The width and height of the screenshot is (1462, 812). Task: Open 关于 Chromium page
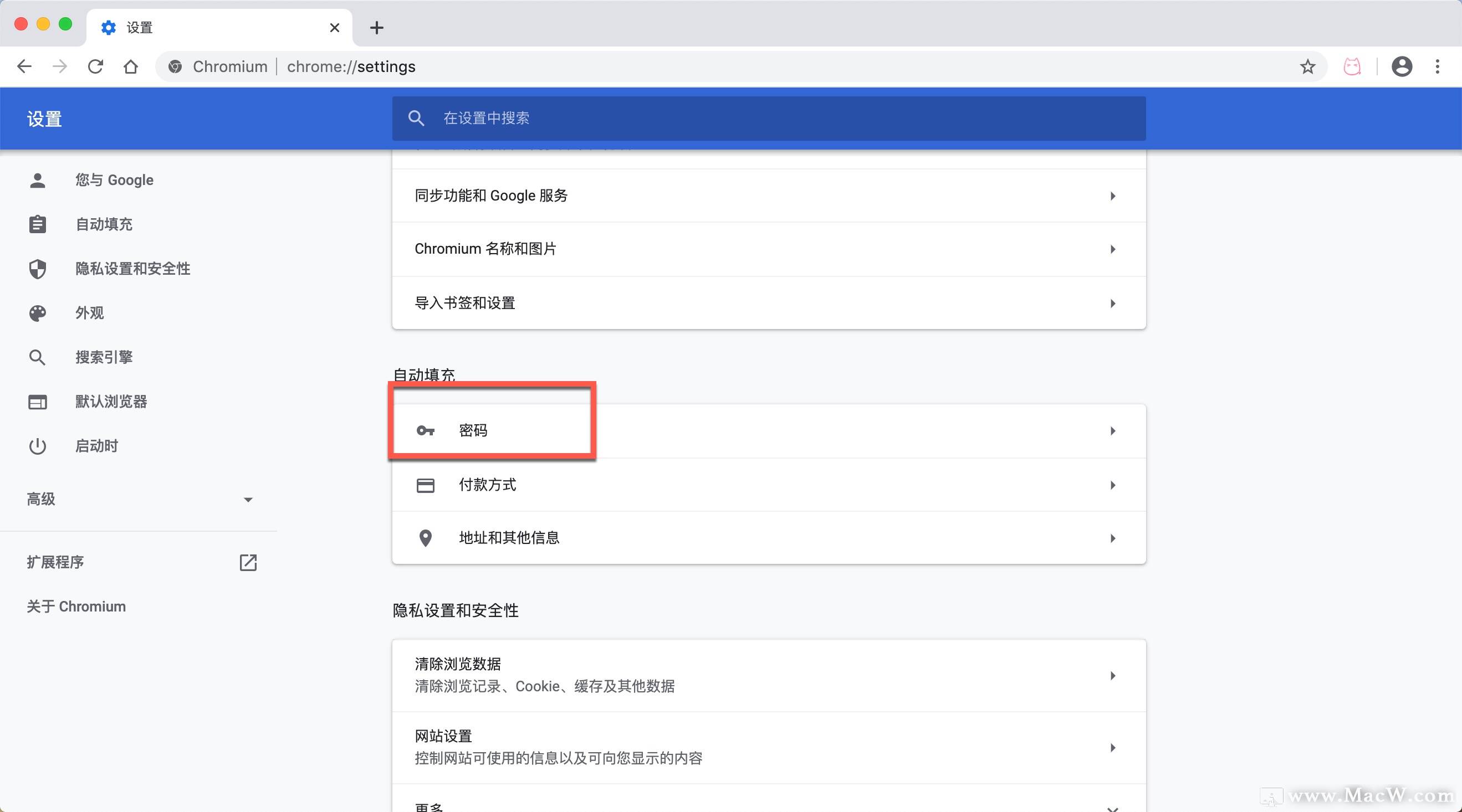(x=76, y=606)
